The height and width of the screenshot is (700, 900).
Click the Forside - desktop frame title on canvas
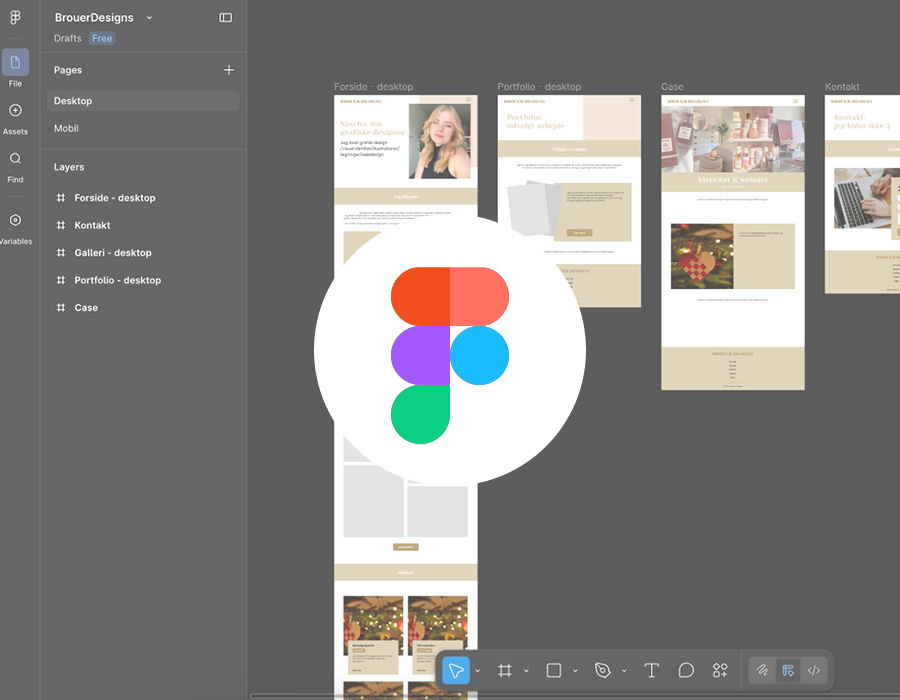coord(374,87)
